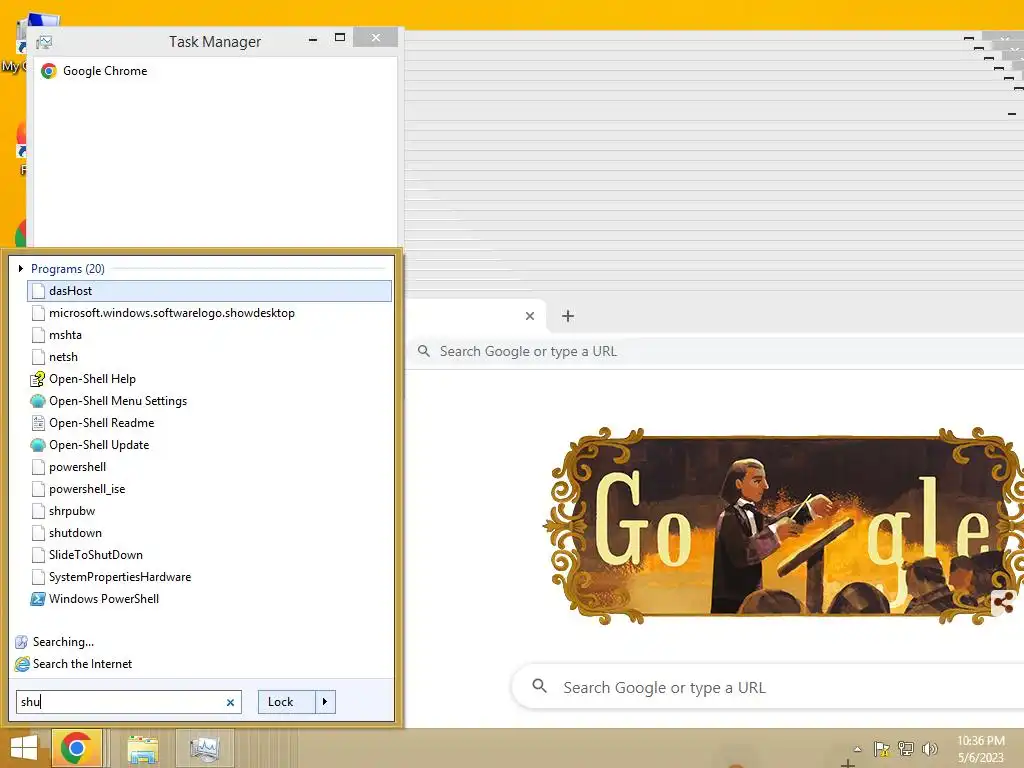The image size is (1024, 768).
Task: Click the Task Manager title bar icon
Action: click(x=44, y=42)
